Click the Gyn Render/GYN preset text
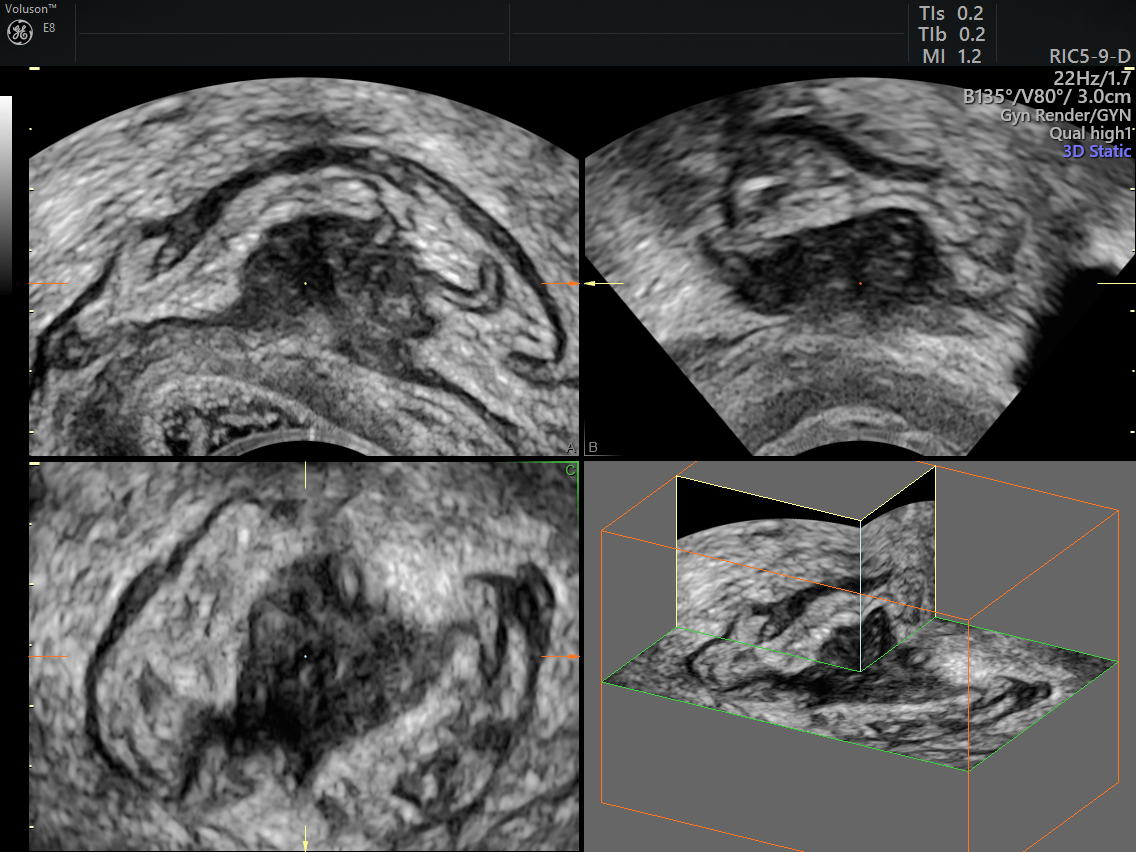The image size is (1136, 852). pos(1066,114)
